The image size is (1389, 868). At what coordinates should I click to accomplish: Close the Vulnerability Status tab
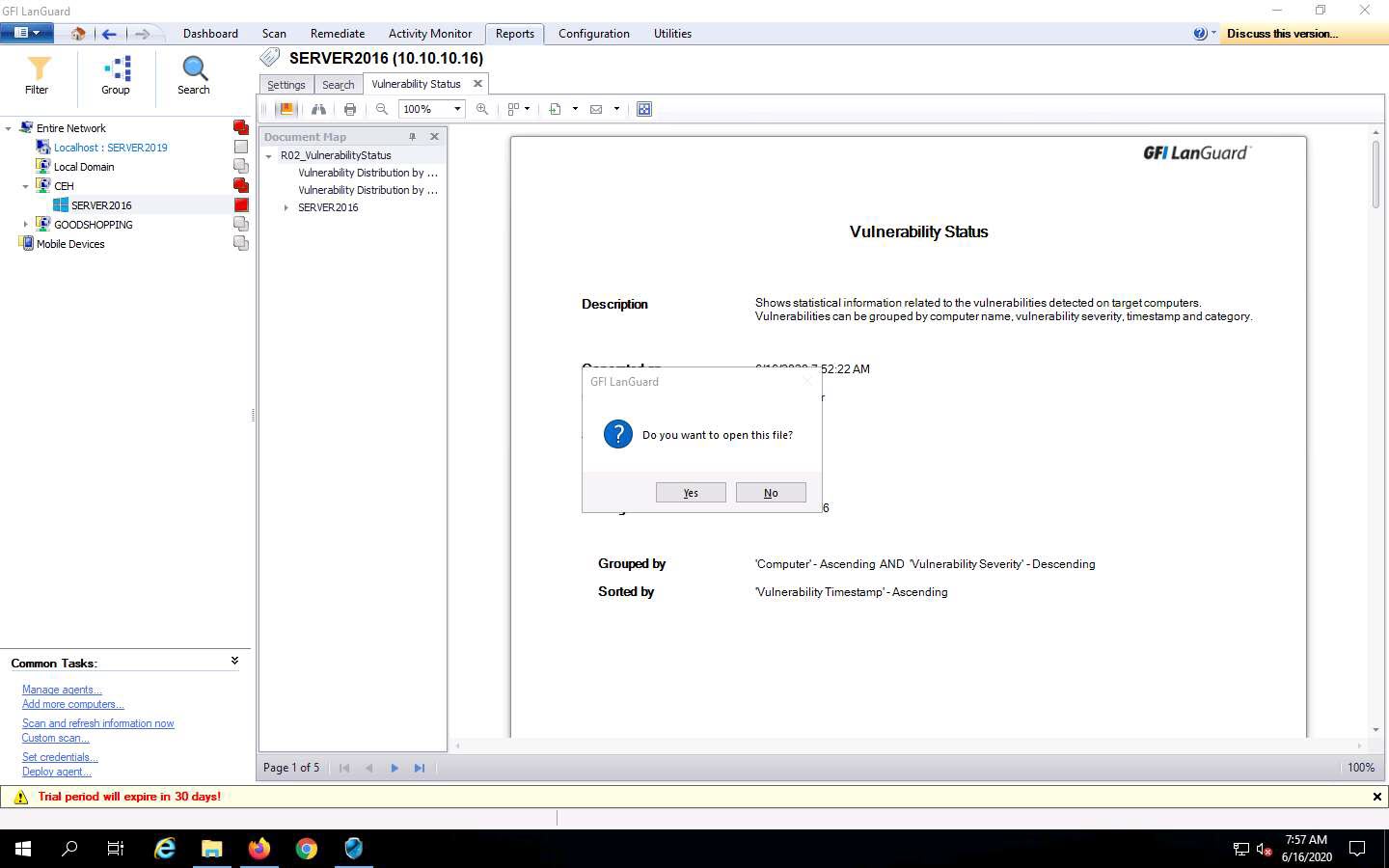477,84
